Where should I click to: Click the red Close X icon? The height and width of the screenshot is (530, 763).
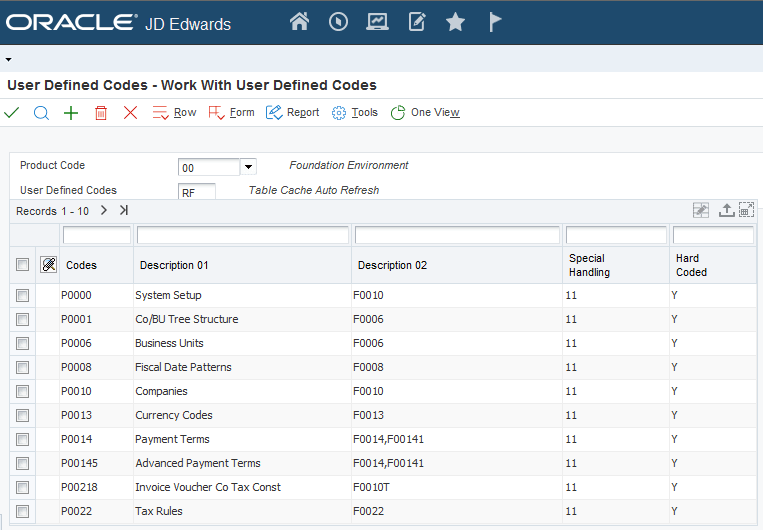pyautogui.click(x=130, y=113)
